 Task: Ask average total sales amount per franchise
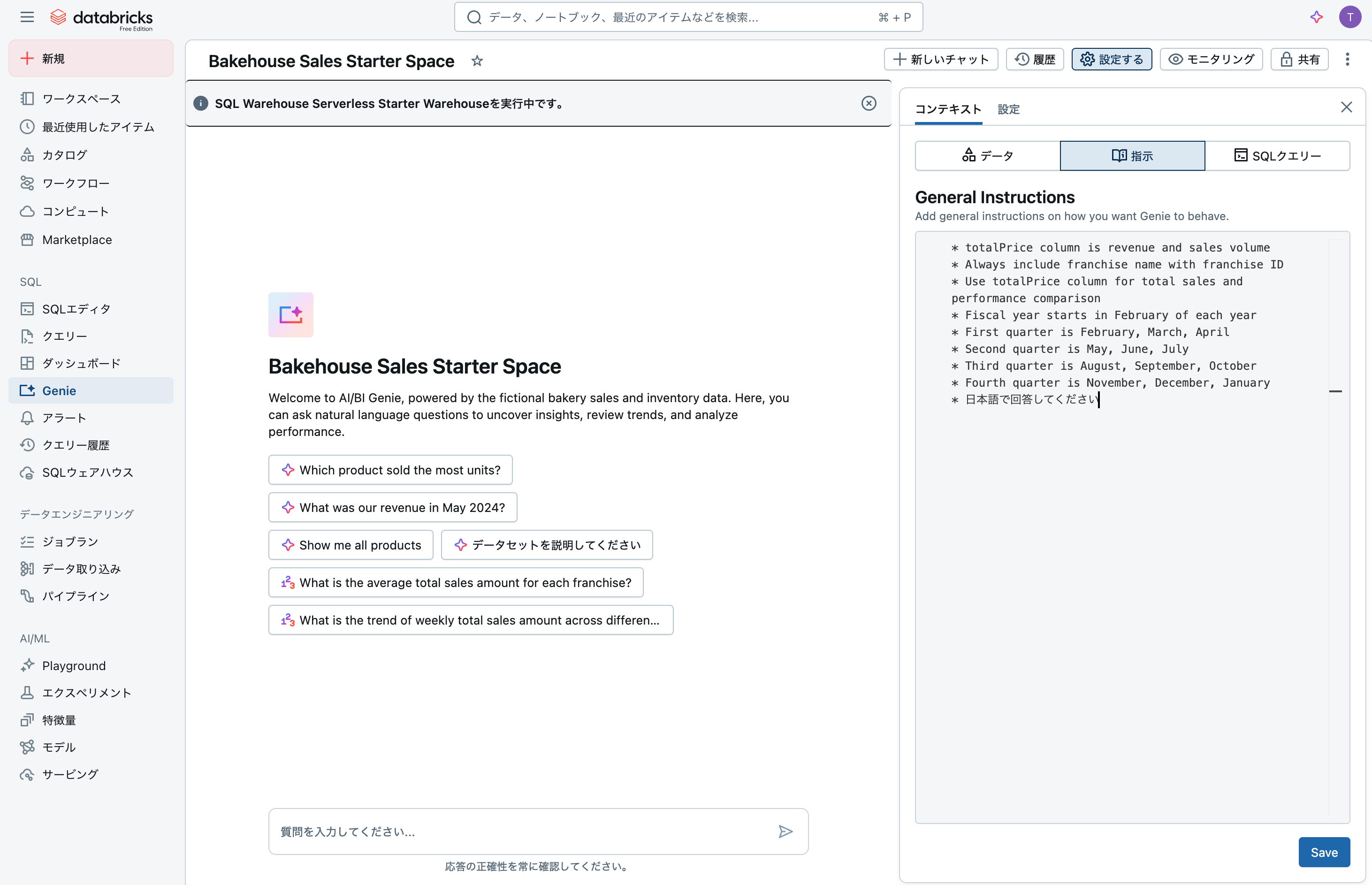[456, 583]
